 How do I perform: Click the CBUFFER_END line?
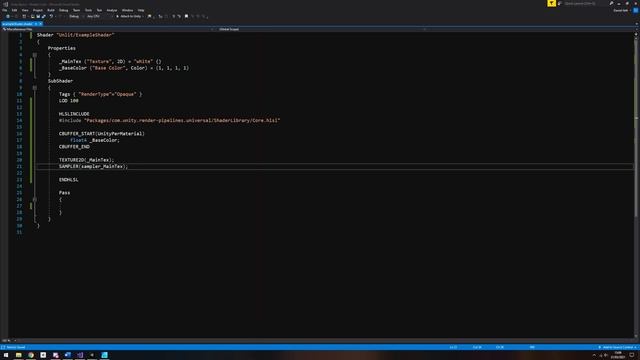pyautogui.click(x=74, y=147)
